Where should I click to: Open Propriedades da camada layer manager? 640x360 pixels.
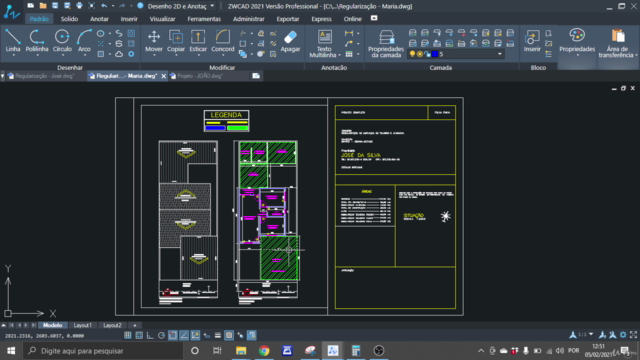tap(386, 43)
